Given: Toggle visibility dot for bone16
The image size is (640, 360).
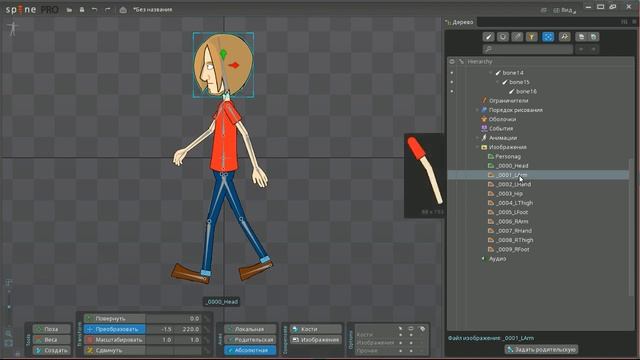Looking at the screenshot, I should point(452,91).
